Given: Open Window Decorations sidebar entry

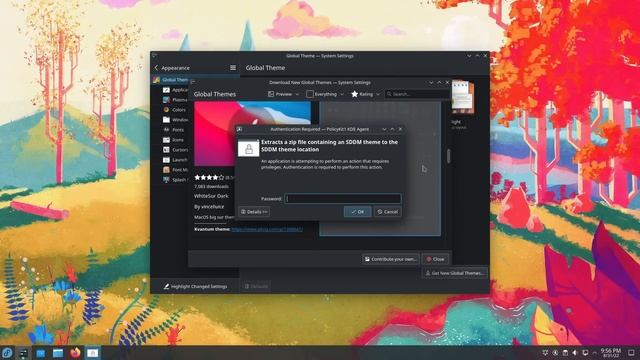Looking at the screenshot, I should pos(175,120).
